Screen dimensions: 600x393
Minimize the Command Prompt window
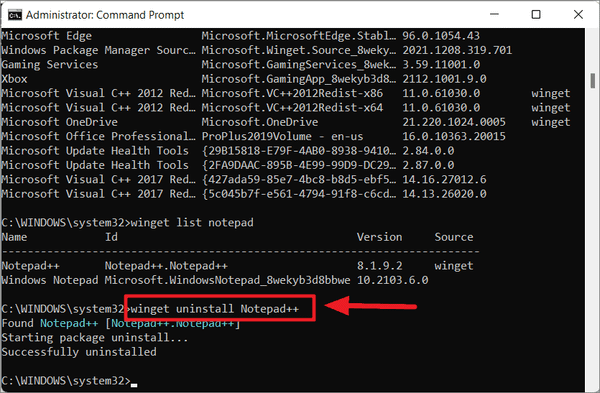coord(494,15)
